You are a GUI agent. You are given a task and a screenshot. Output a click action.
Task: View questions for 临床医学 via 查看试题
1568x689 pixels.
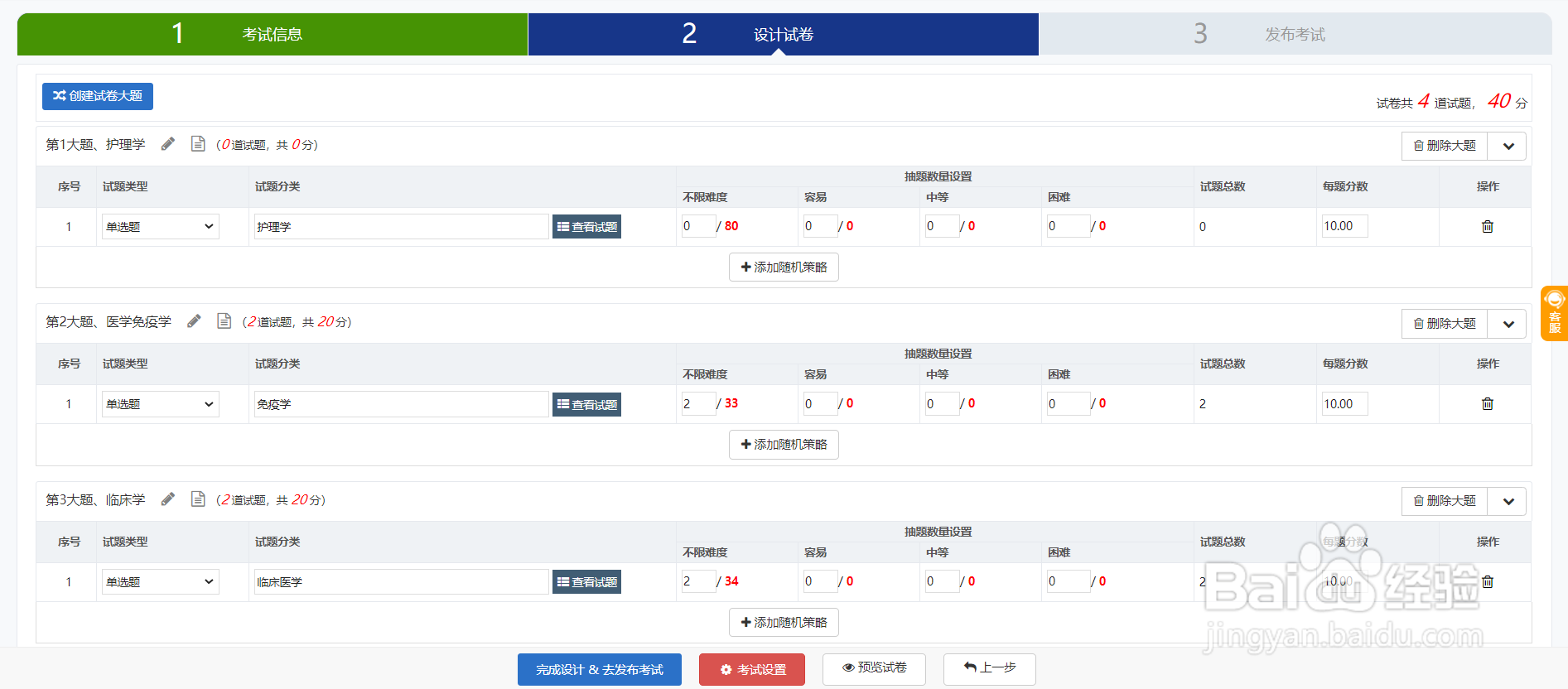click(586, 582)
